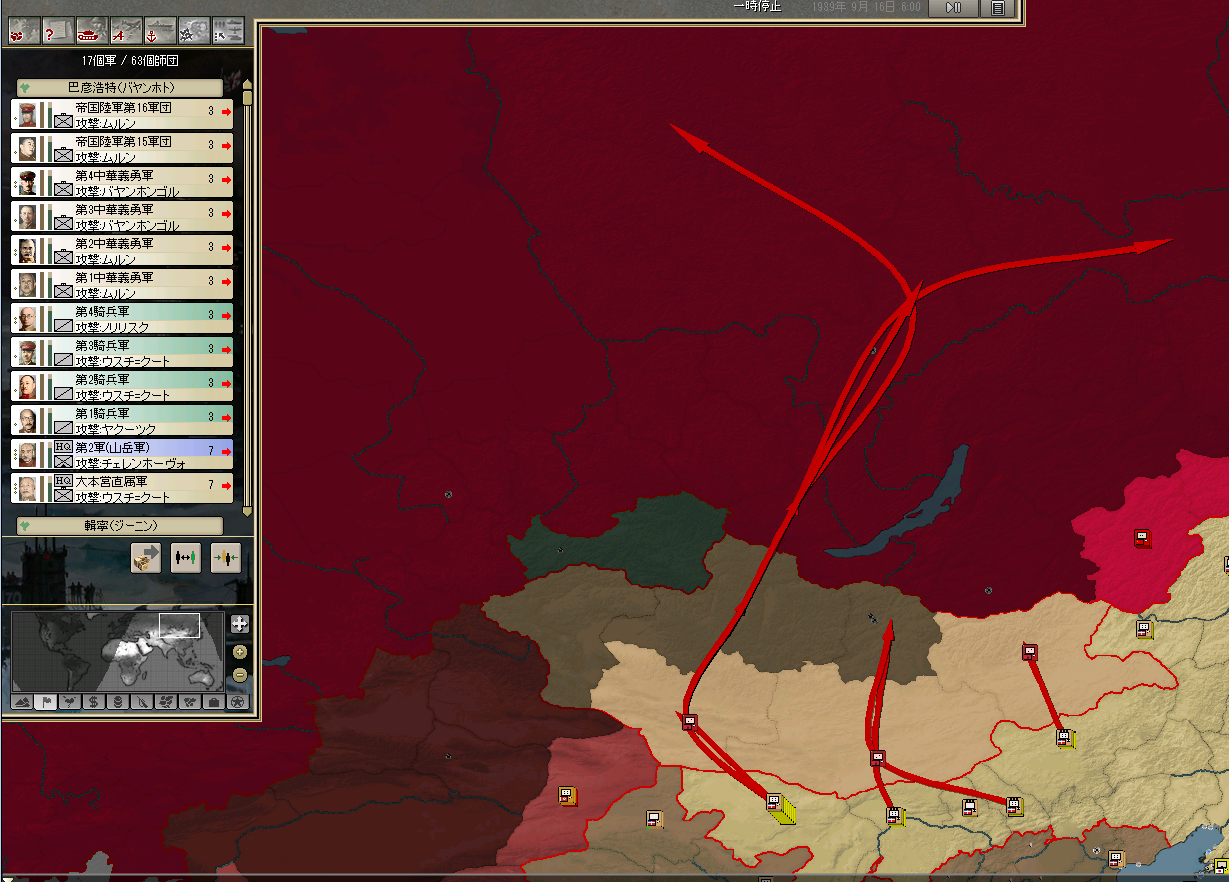Switch to terrain map mode
Image resolution: width=1229 pixels, height=882 pixels.
pos(21,702)
